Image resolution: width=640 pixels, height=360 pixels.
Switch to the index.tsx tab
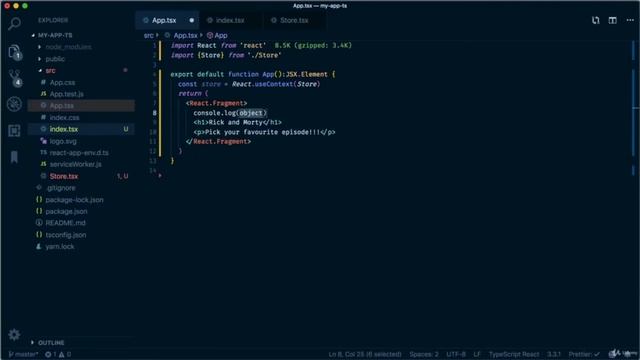pos(230,20)
